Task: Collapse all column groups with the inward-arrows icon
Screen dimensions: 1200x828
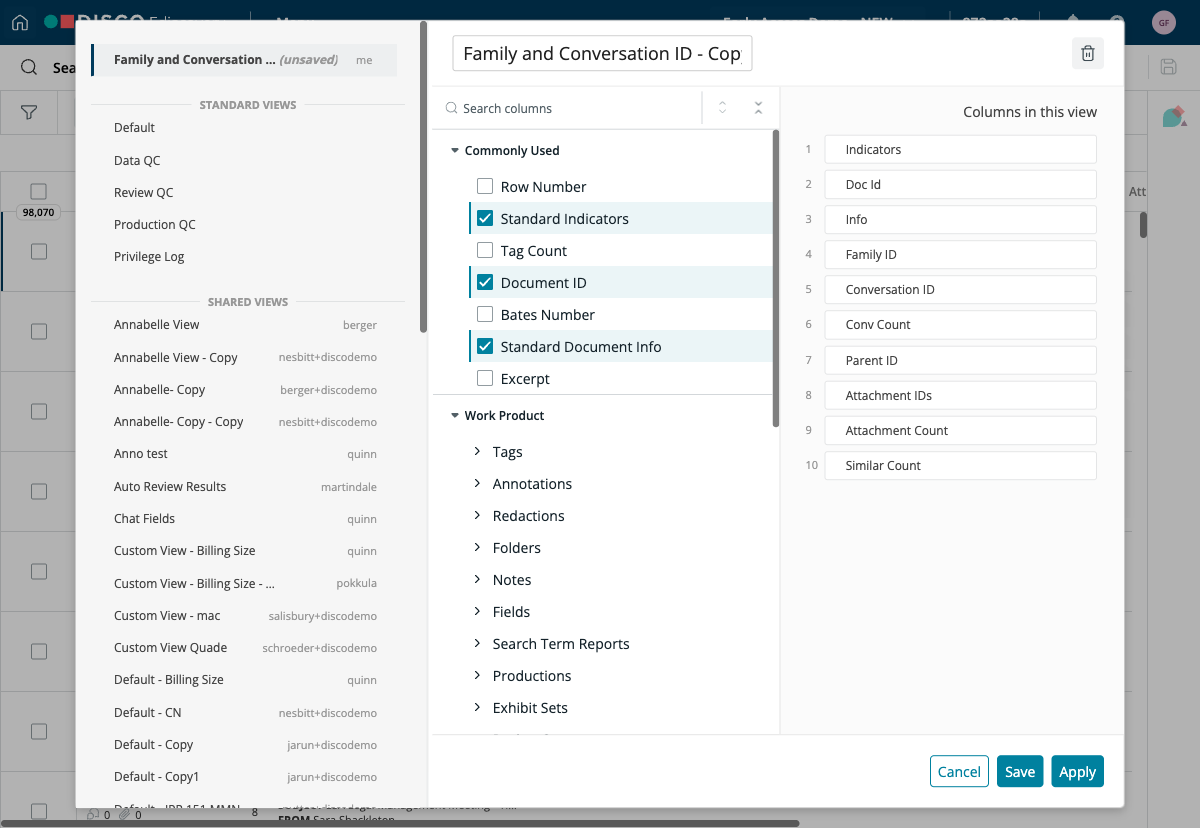Action: click(x=758, y=108)
